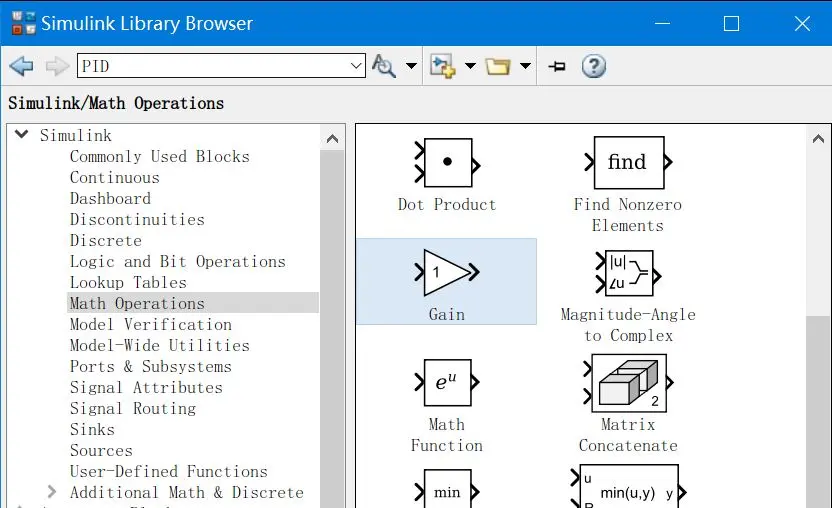Open help with question mark icon
The height and width of the screenshot is (508, 832).
tap(593, 66)
